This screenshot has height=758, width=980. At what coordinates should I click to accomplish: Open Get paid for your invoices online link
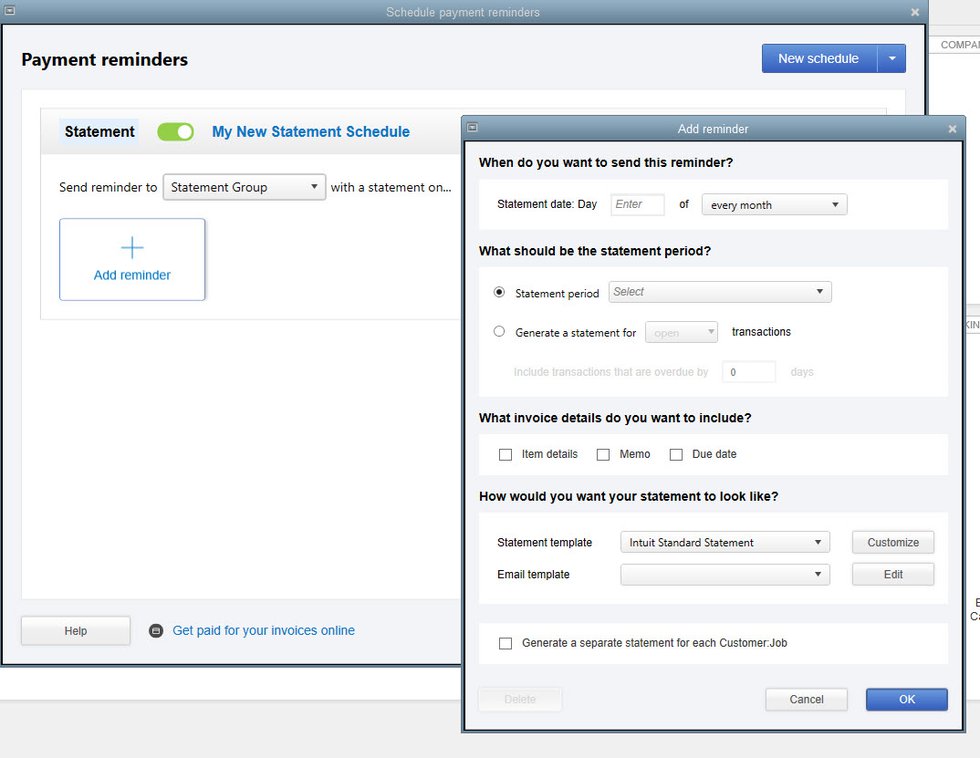(x=263, y=631)
